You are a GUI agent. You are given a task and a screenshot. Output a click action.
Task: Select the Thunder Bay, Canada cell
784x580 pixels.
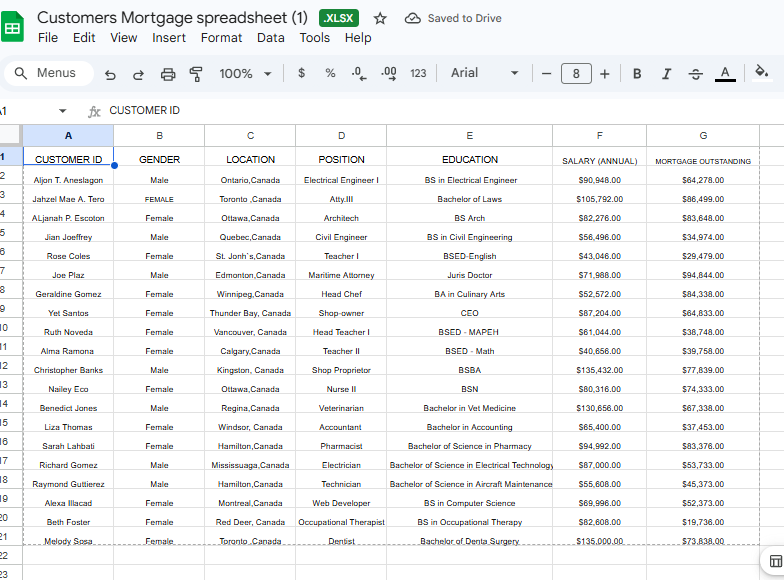(250, 308)
